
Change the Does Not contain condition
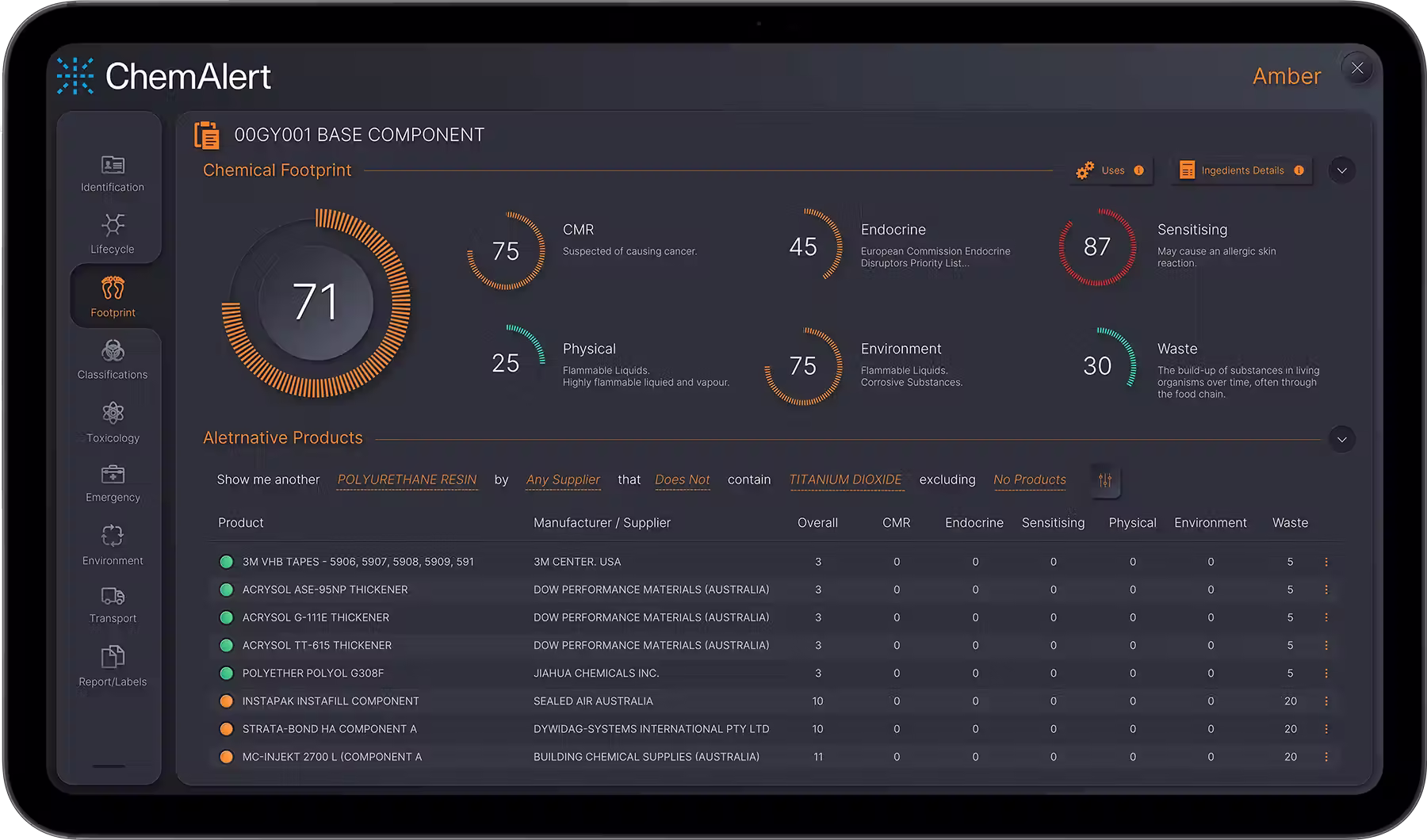pyautogui.click(x=683, y=479)
